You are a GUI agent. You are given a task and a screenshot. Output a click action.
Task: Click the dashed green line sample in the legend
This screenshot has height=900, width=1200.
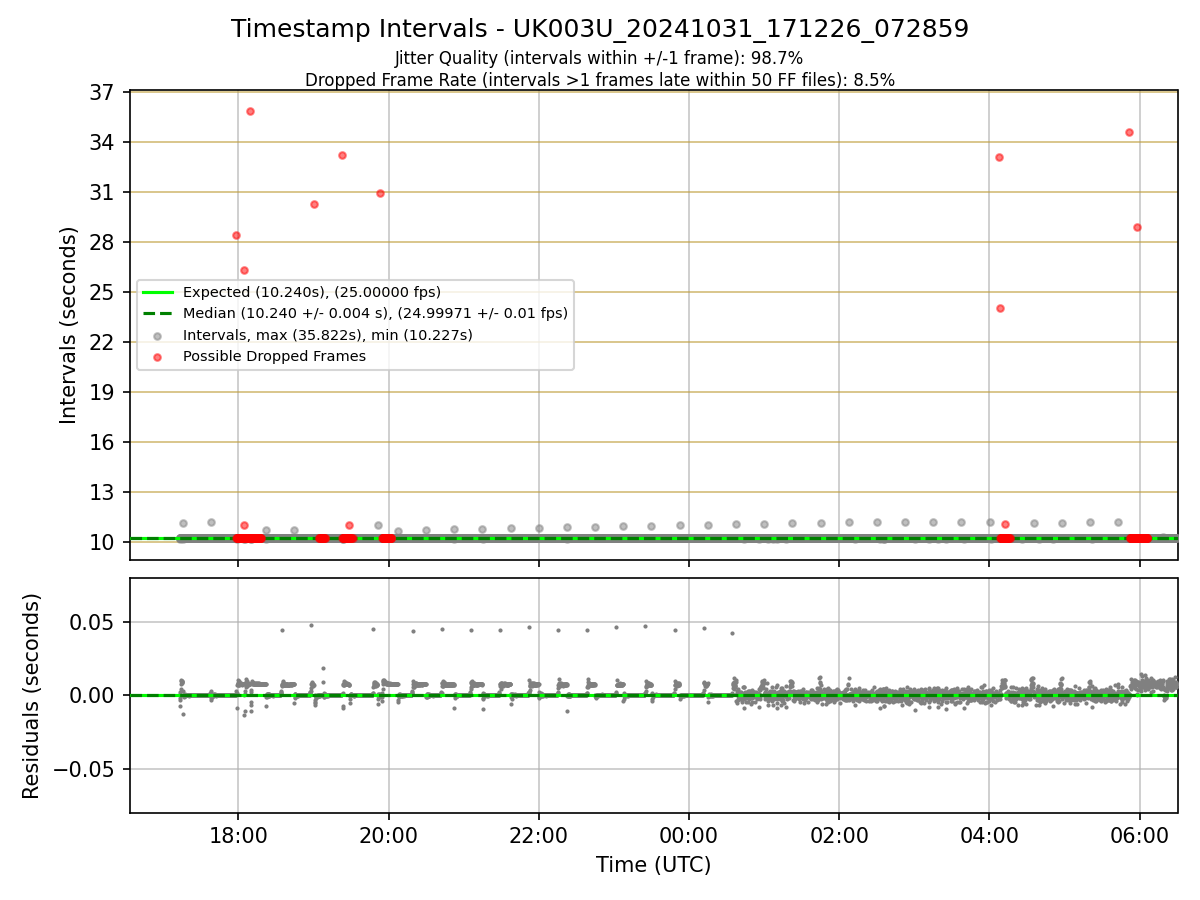pos(158,313)
